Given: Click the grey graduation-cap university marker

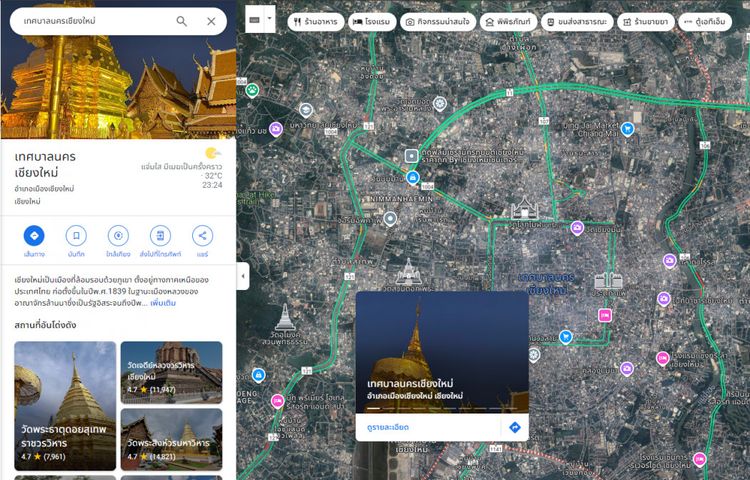Looking at the screenshot, I should click(x=306, y=110).
